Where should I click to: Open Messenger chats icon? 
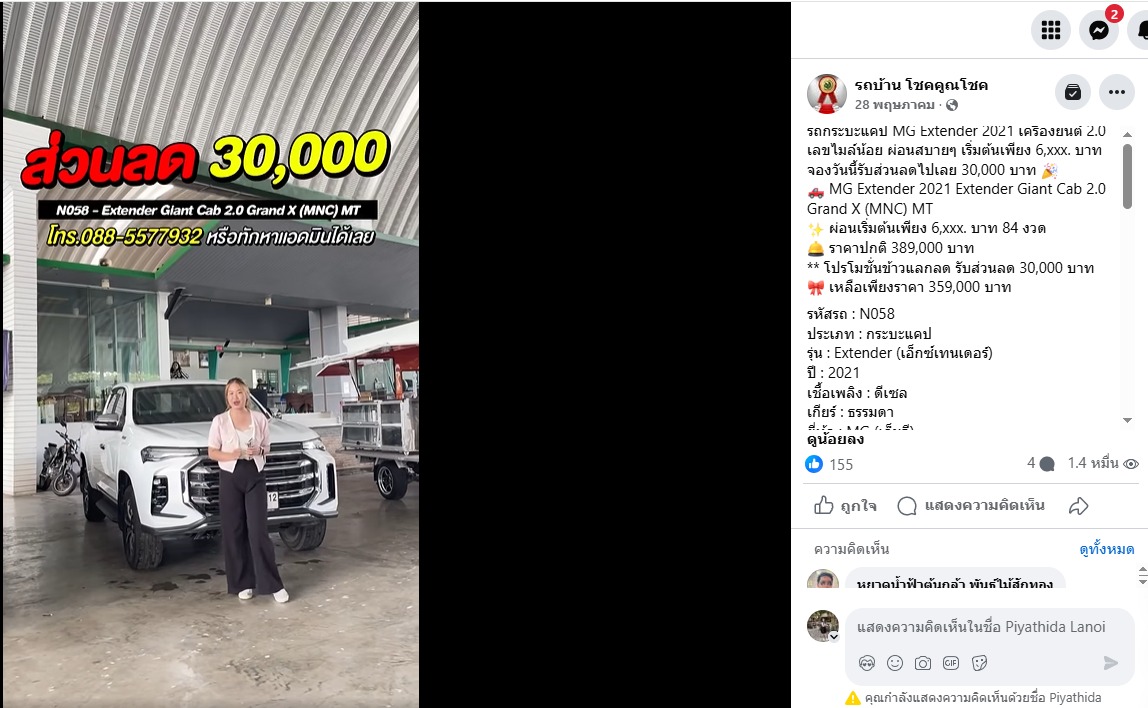point(1099,30)
